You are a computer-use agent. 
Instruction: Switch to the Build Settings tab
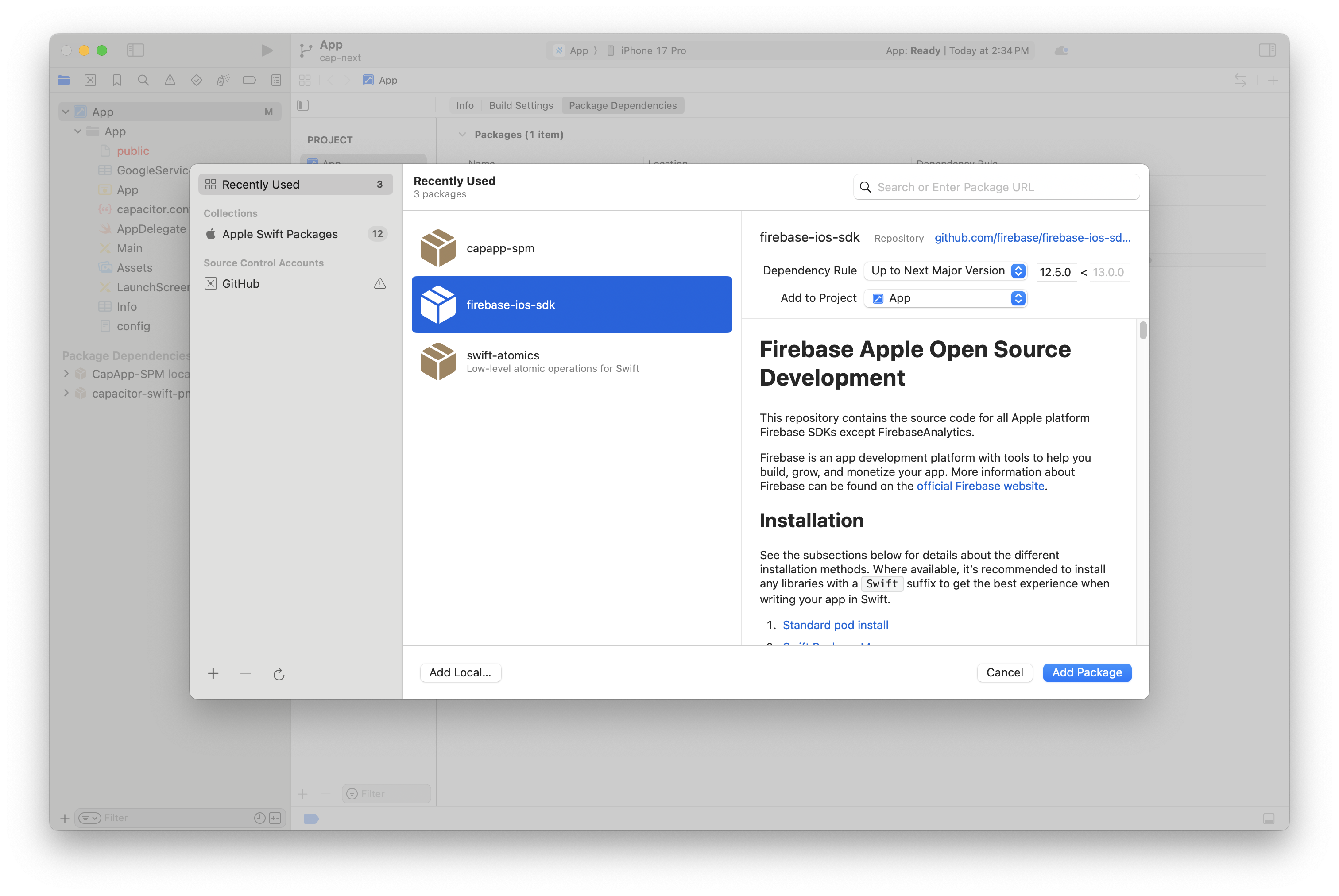pos(521,105)
